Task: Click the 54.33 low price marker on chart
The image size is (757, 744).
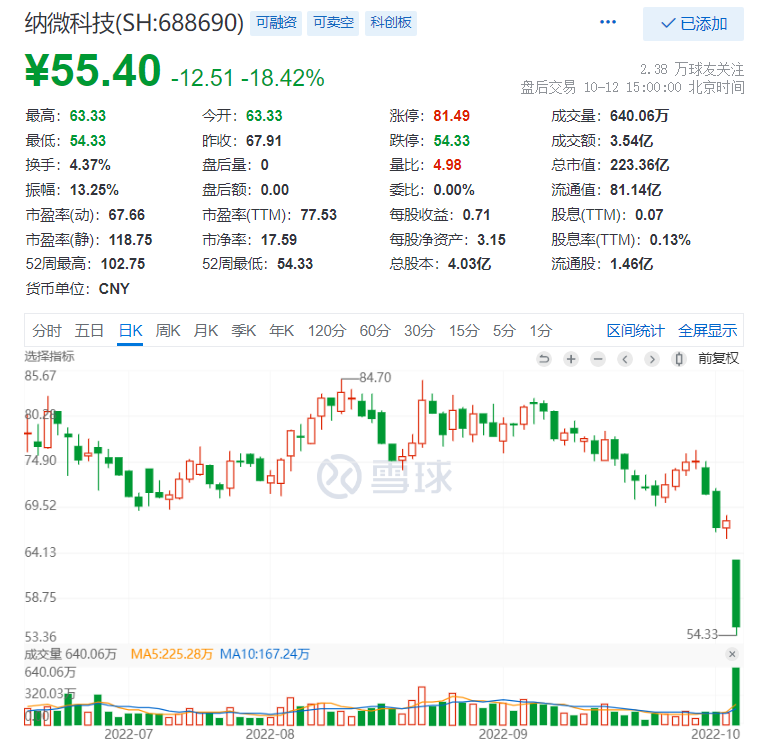Action: 702,634
